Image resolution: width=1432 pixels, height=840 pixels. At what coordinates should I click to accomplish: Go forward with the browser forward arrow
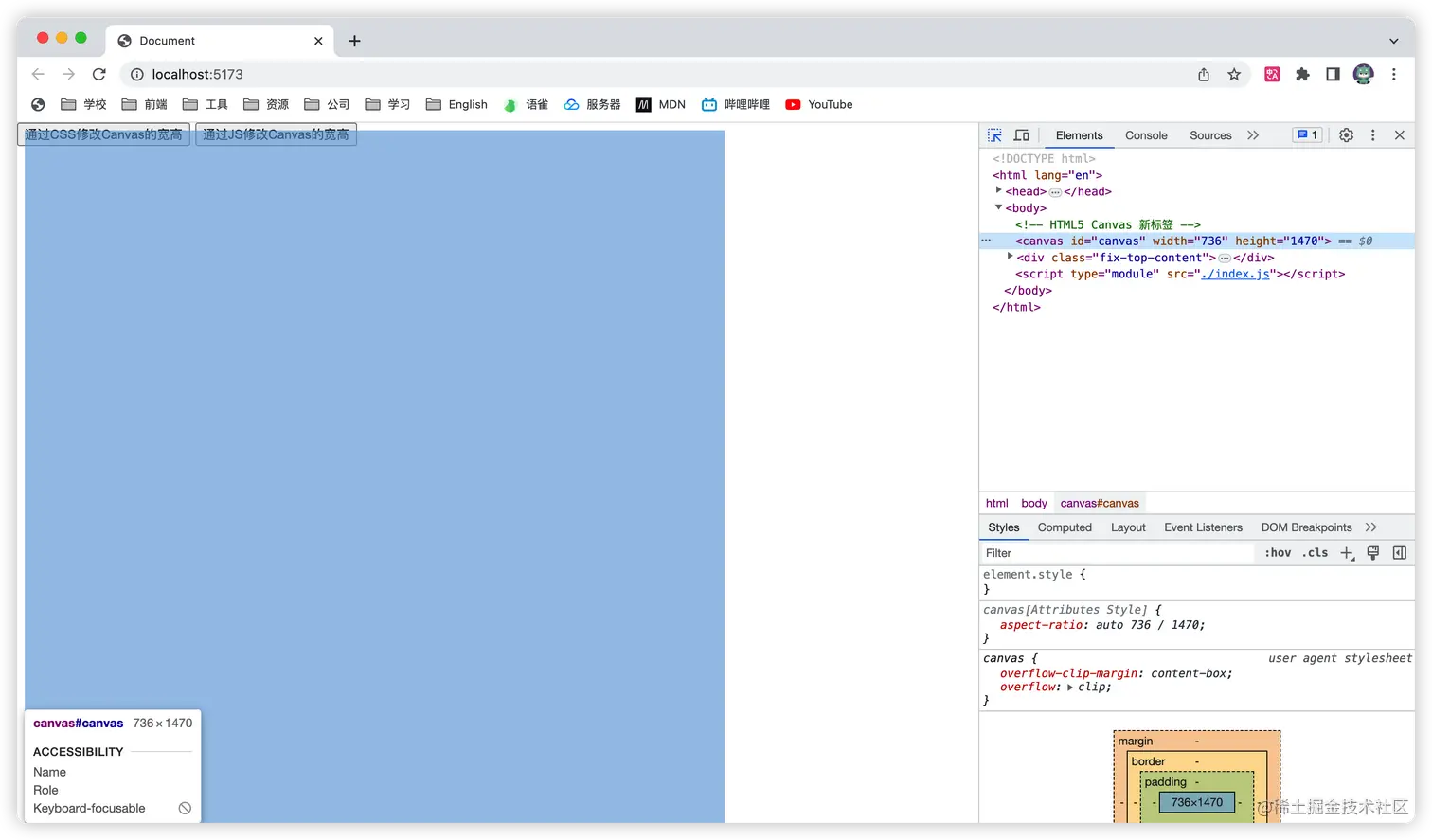68,74
